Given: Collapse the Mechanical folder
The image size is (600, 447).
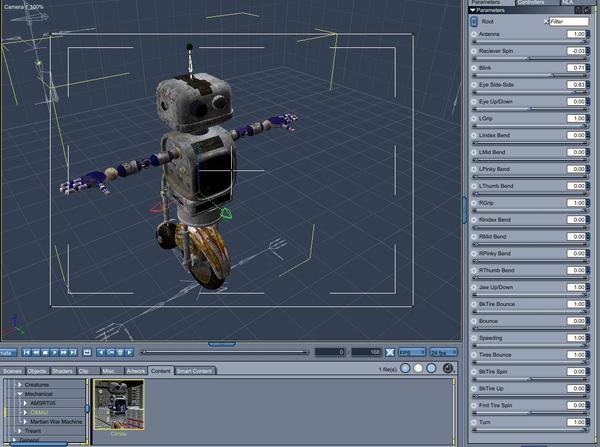Looking at the screenshot, I should pyautogui.click(x=20, y=394).
